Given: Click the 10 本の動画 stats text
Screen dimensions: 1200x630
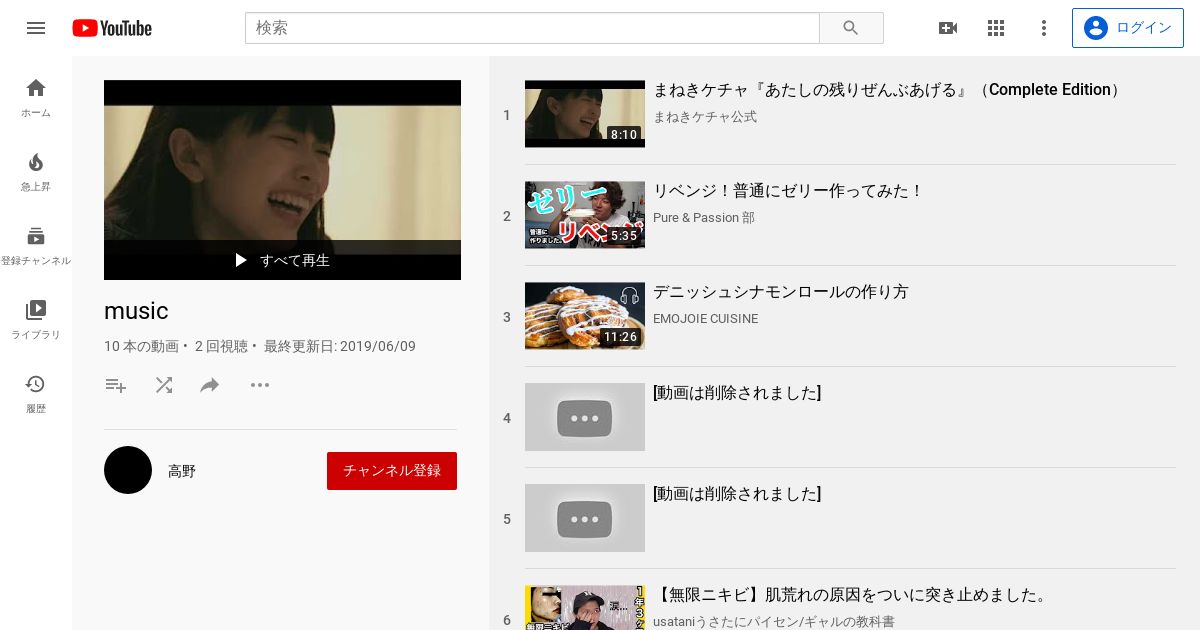Looking at the screenshot, I should [141, 347].
